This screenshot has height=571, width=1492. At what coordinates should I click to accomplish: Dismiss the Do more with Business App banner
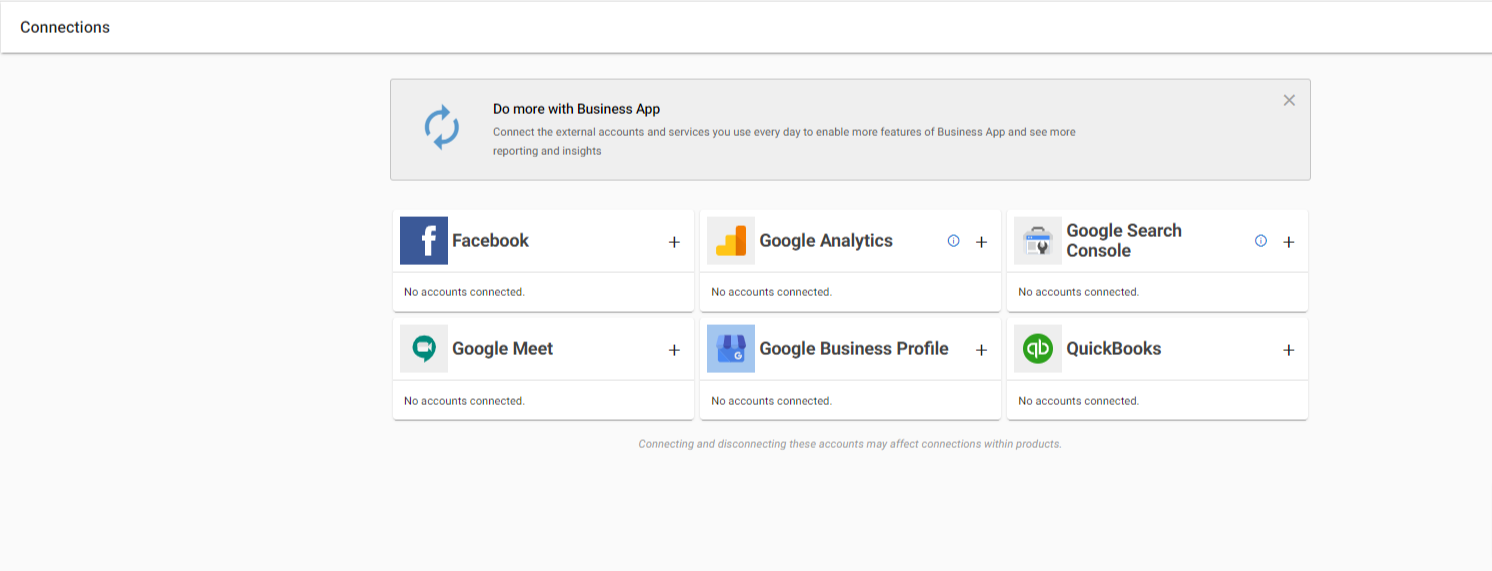point(1289,100)
